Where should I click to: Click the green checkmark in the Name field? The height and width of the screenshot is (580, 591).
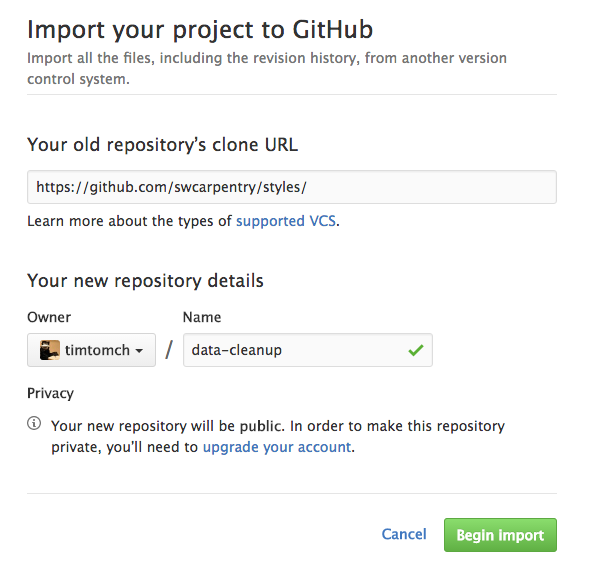[416, 350]
